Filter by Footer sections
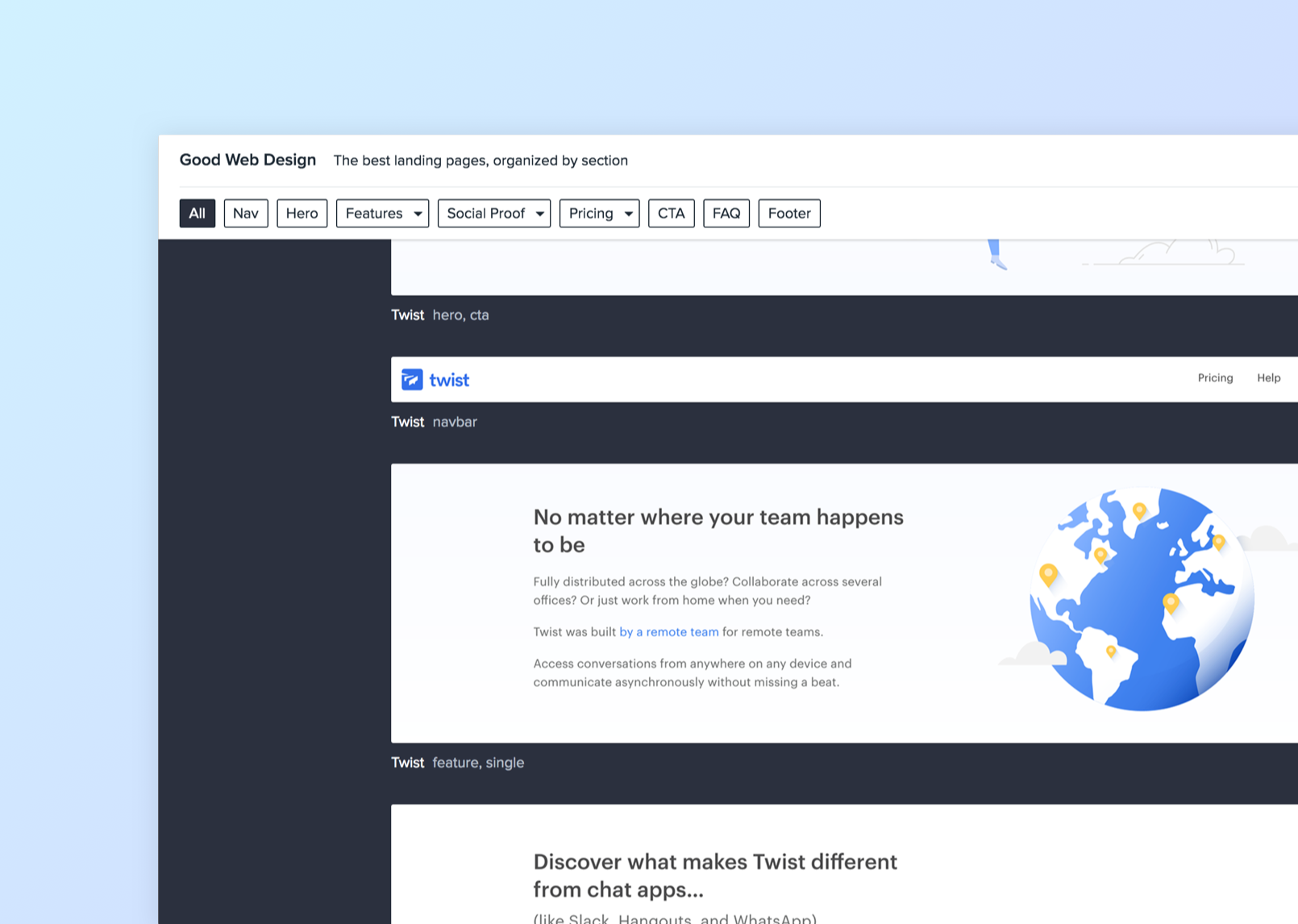This screenshot has width=1298, height=924. (788, 213)
